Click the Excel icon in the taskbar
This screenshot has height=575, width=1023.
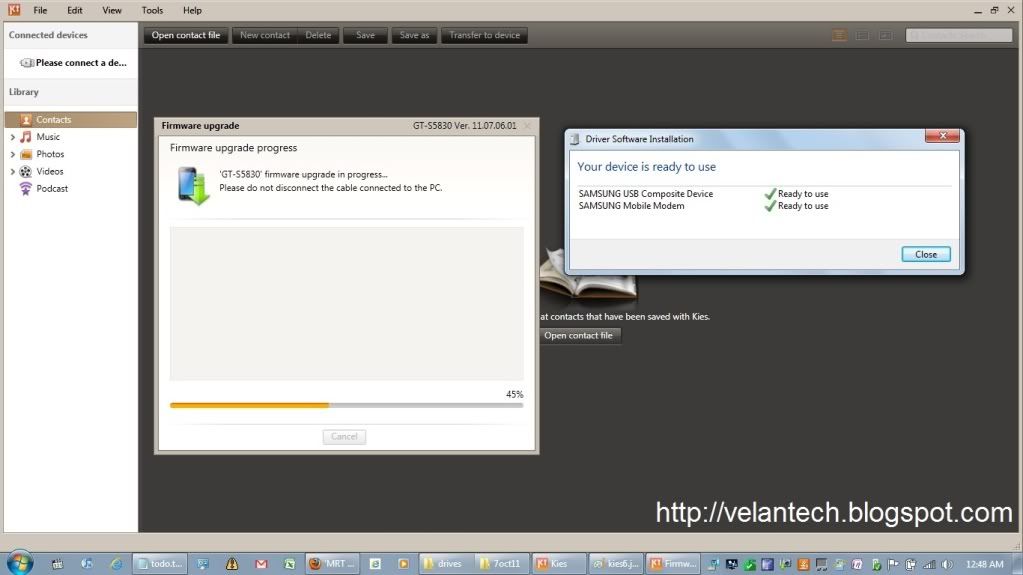290,564
